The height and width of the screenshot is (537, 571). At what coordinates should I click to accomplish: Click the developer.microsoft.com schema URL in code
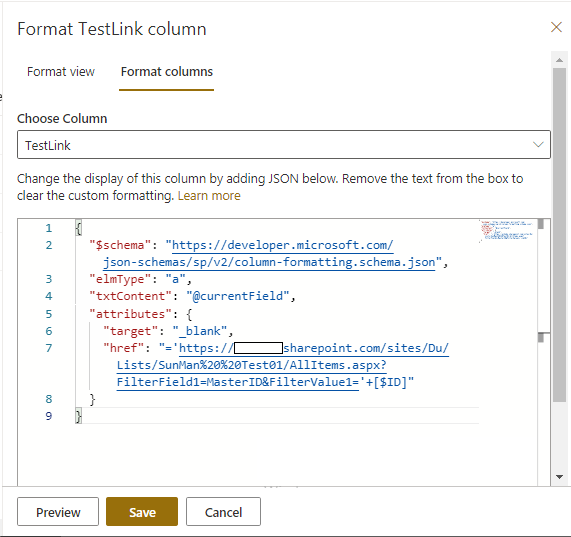tap(283, 245)
